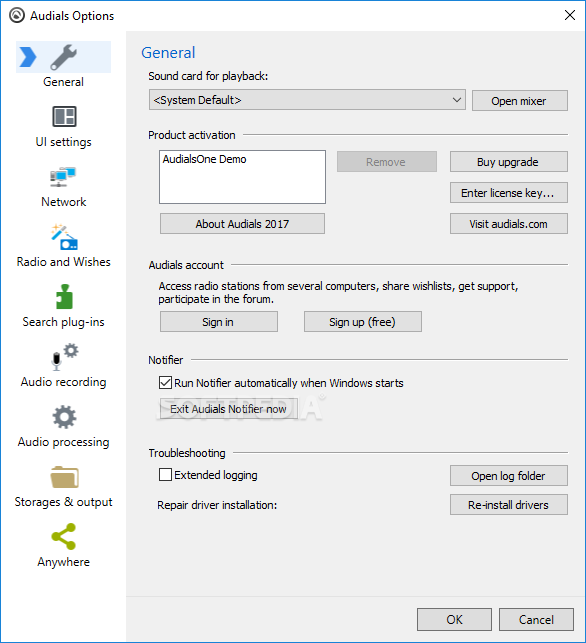Image resolution: width=586 pixels, height=643 pixels.
Task: Open Radio and Wishes icon
Action: 64,237
